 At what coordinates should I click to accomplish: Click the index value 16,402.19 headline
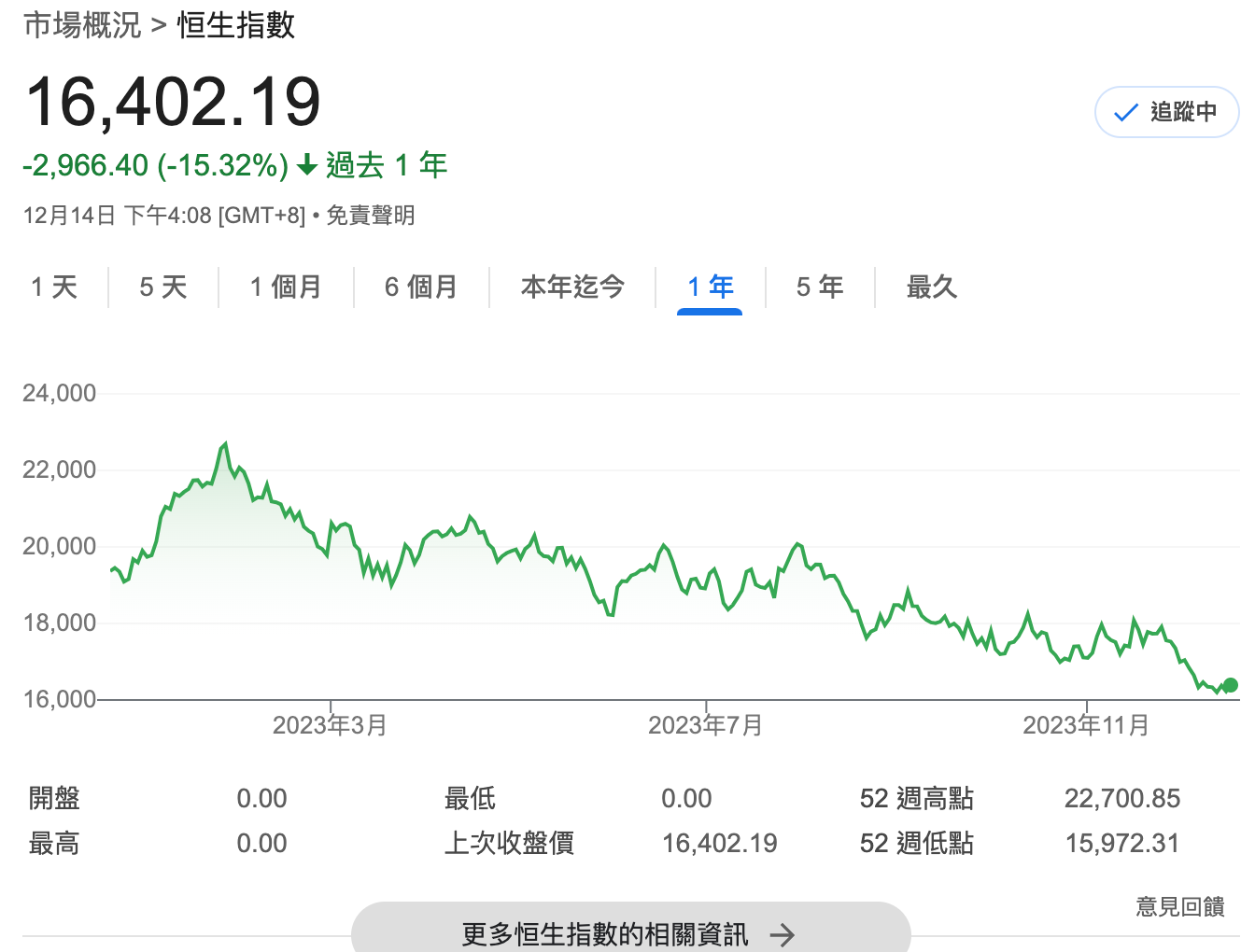click(174, 102)
